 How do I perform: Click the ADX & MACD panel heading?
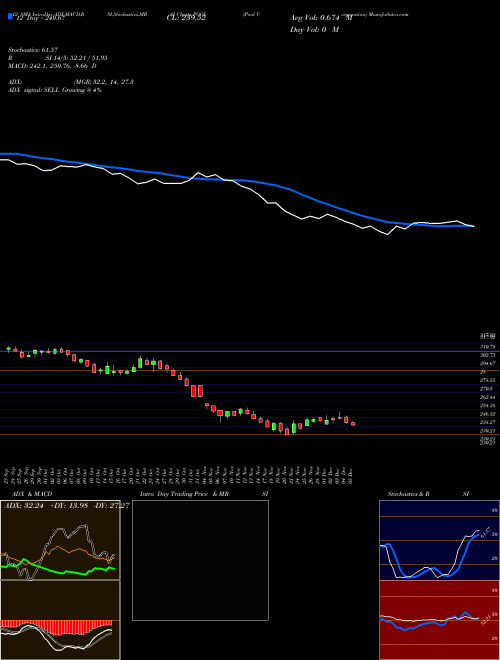[32, 494]
